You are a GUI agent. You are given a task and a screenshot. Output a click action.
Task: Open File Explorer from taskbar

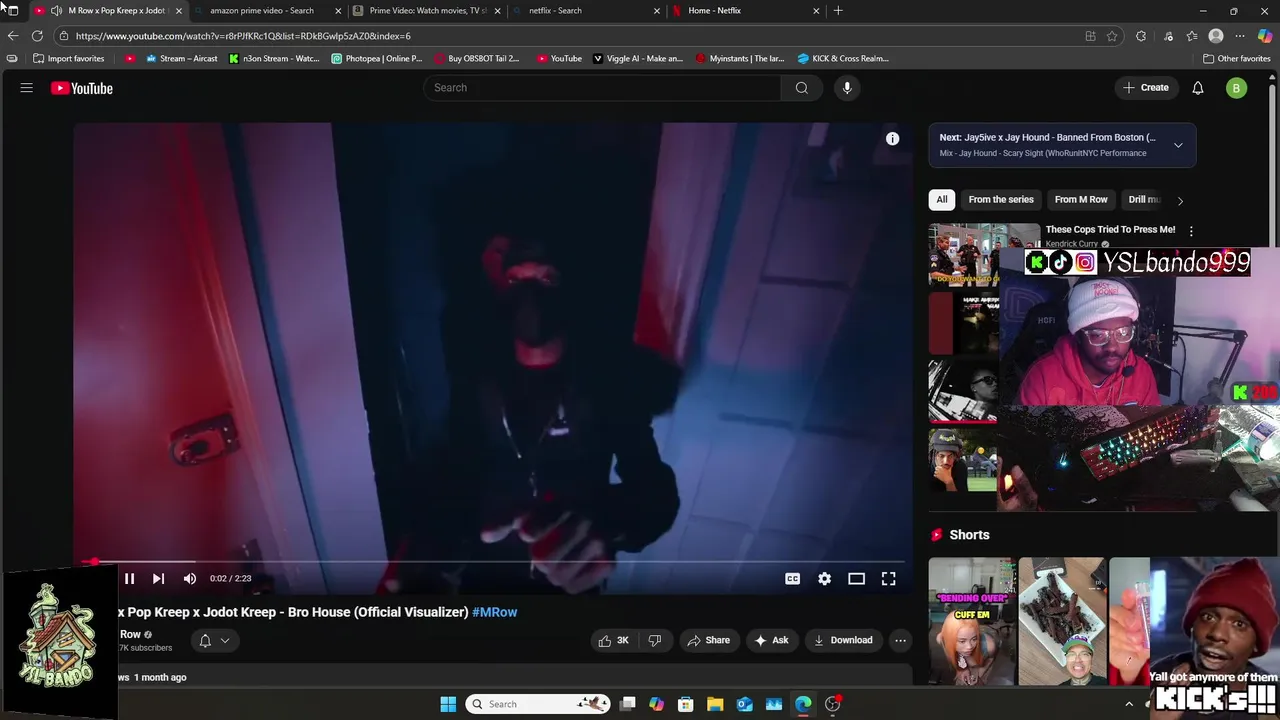715,704
